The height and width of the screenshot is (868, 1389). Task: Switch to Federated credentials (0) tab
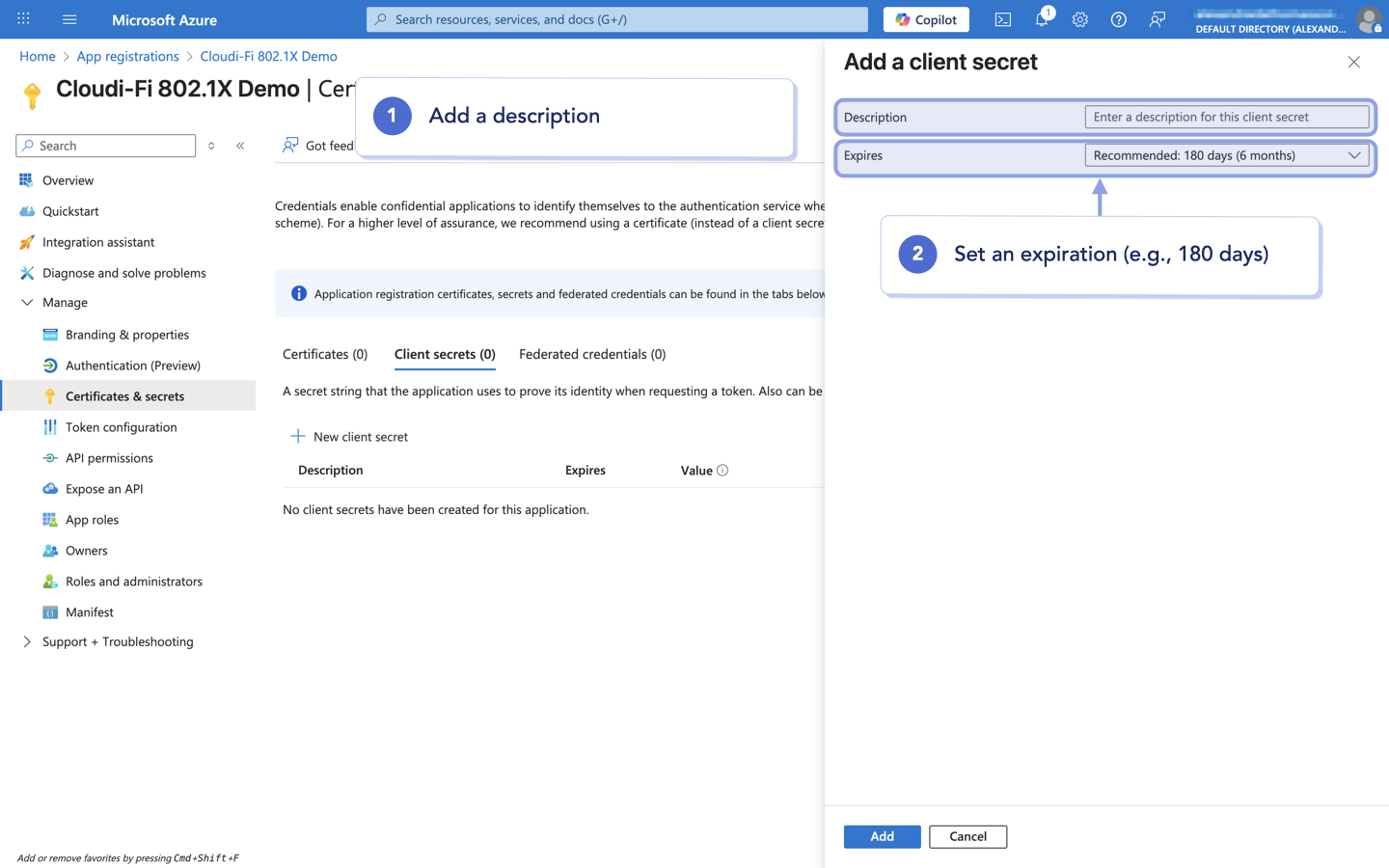tap(592, 354)
